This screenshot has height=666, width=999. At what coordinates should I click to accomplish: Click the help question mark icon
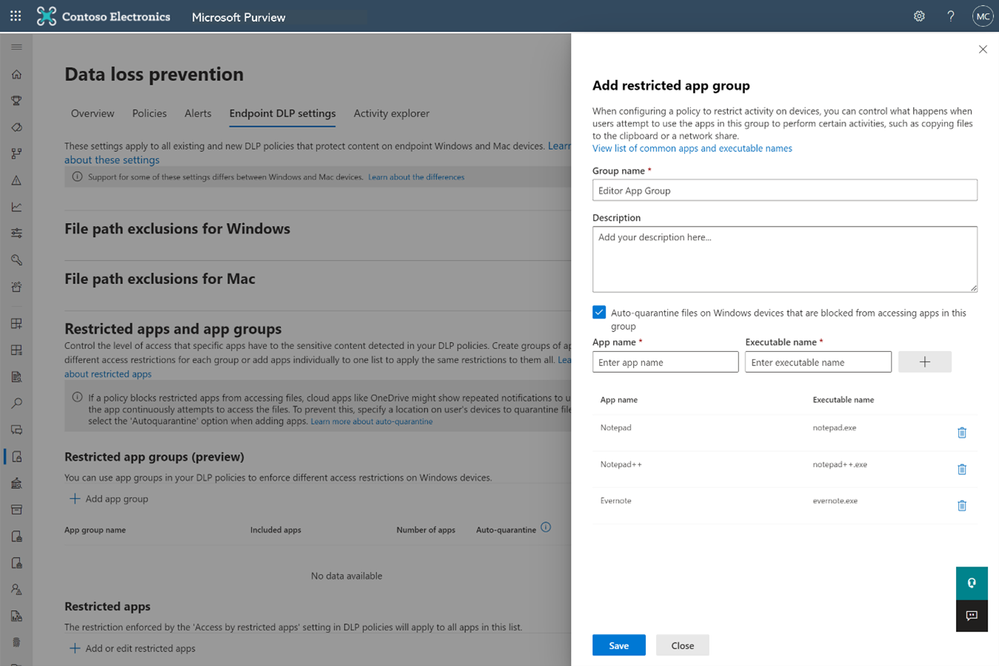950,16
